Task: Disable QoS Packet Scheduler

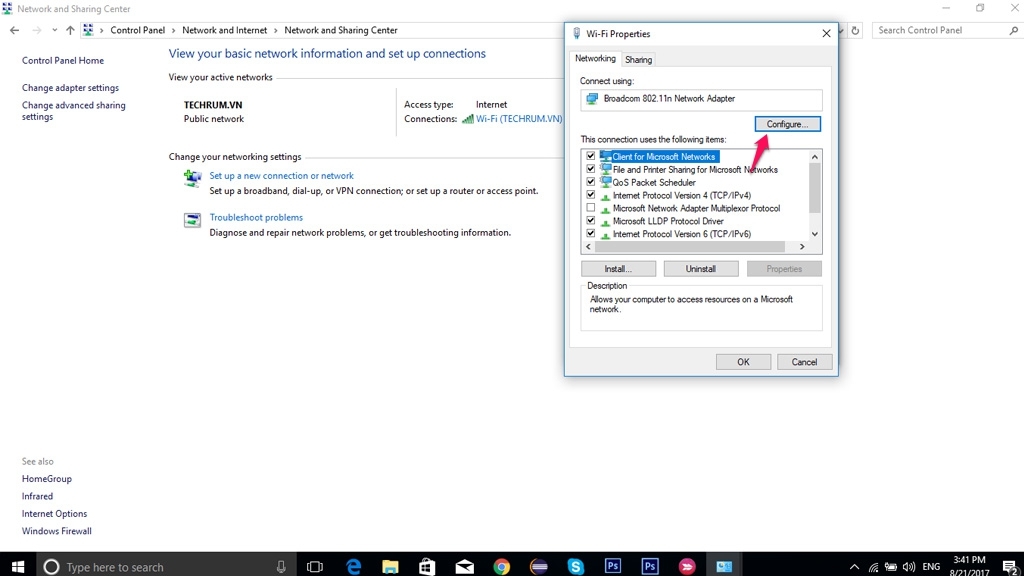Action: [x=590, y=182]
